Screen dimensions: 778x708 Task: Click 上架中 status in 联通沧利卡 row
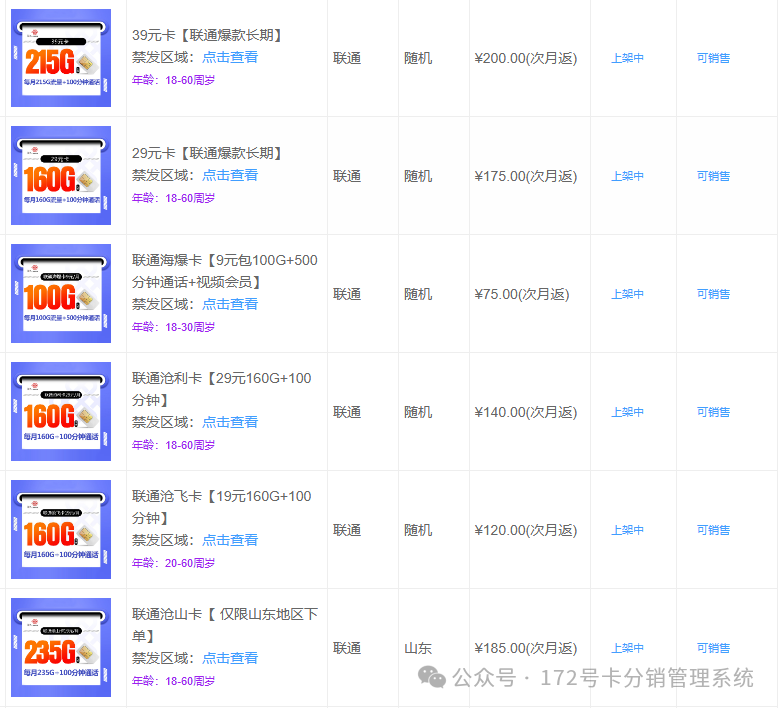coord(627,412)
